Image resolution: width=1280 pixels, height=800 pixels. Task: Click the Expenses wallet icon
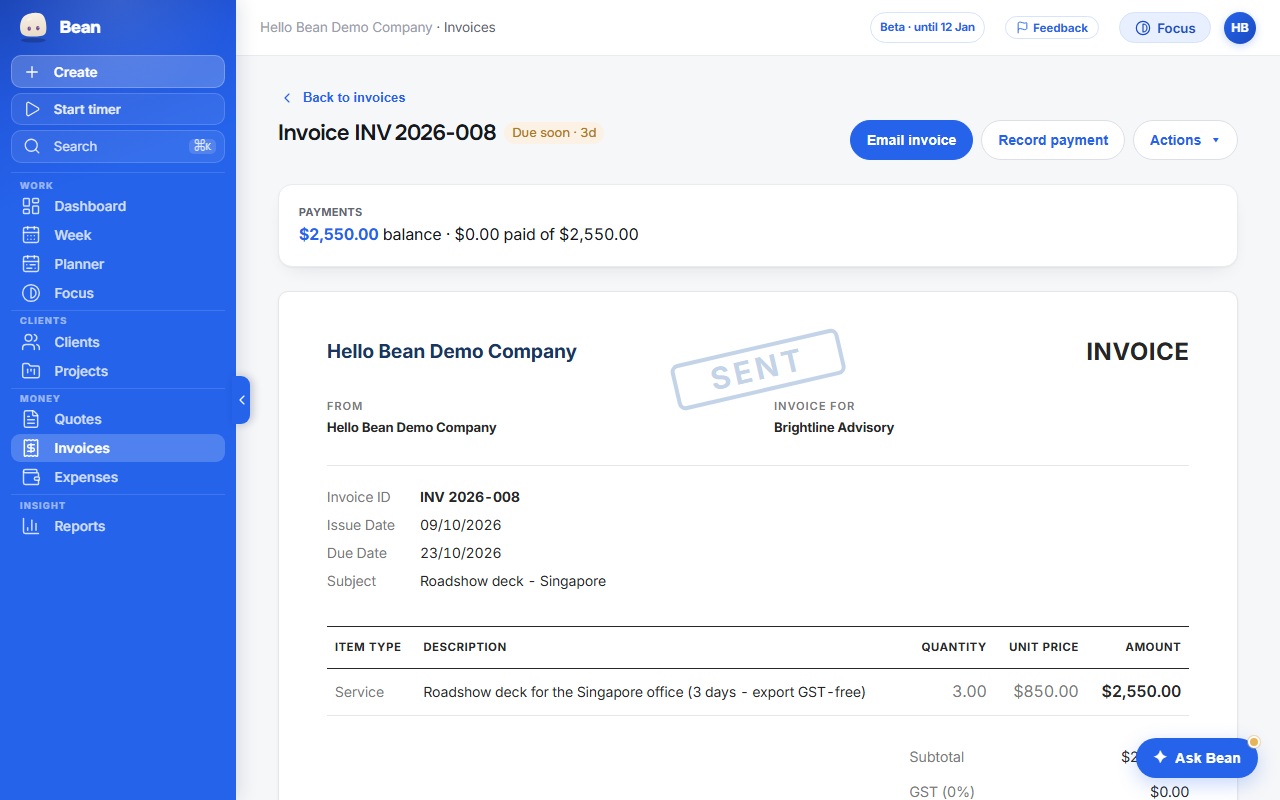pos(31,477)
